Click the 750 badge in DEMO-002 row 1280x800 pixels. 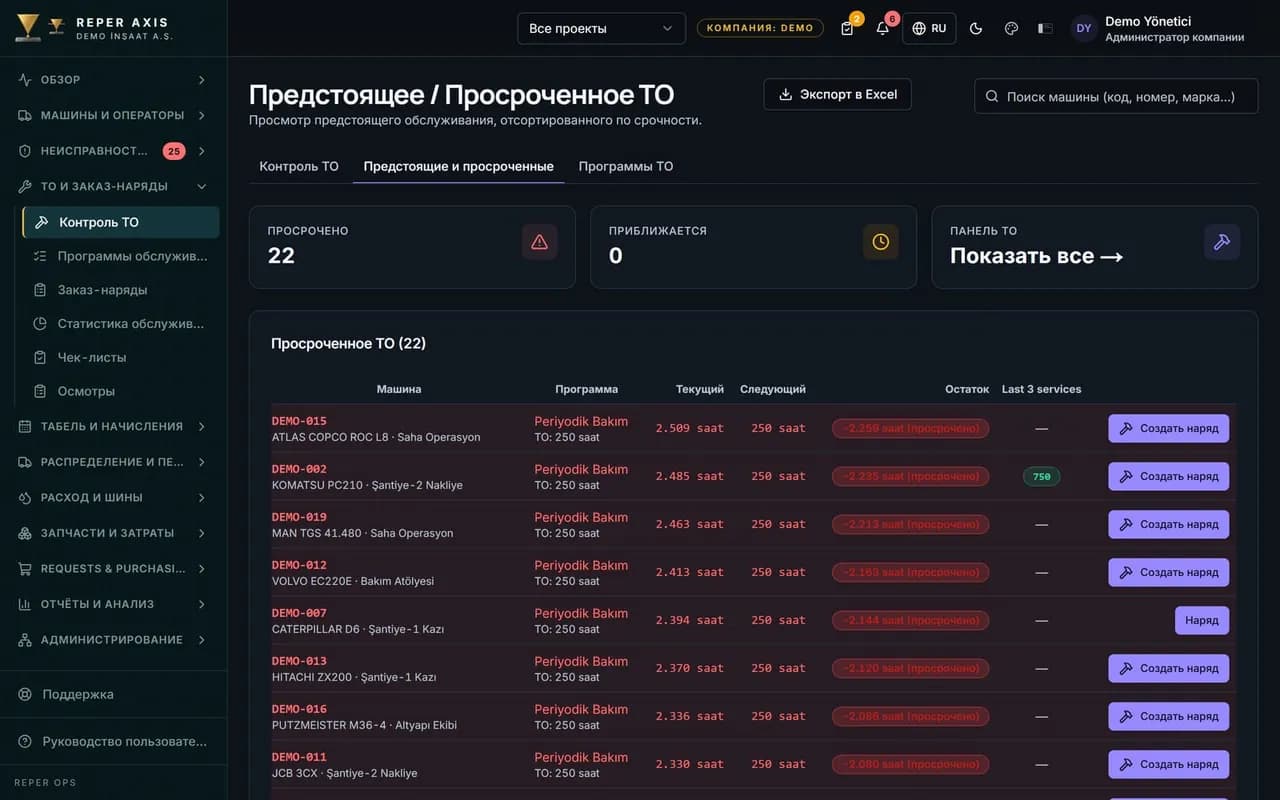[1041, 476]
